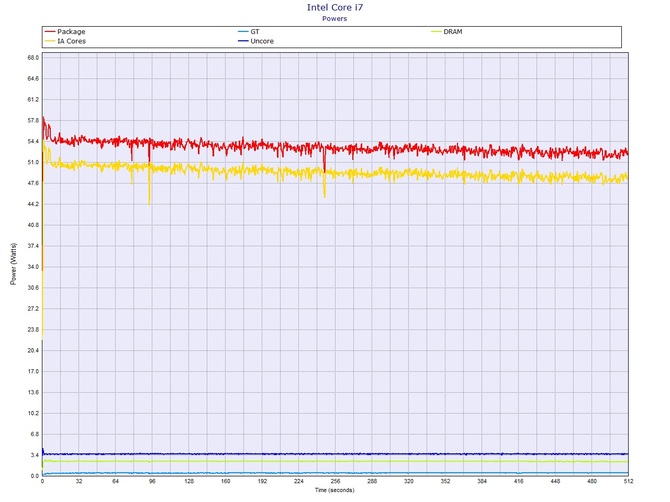
Task: Click the 416 x-axis tick label
Action: point(519,481)
